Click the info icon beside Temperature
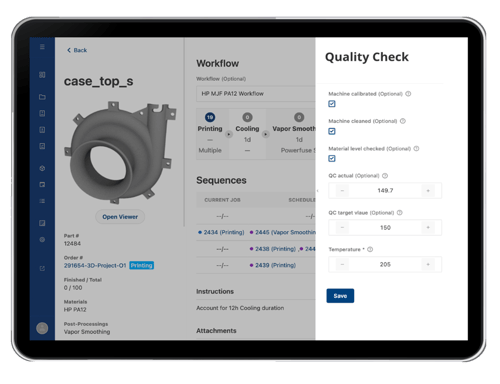500x384 pixels. tap(370, 249)
